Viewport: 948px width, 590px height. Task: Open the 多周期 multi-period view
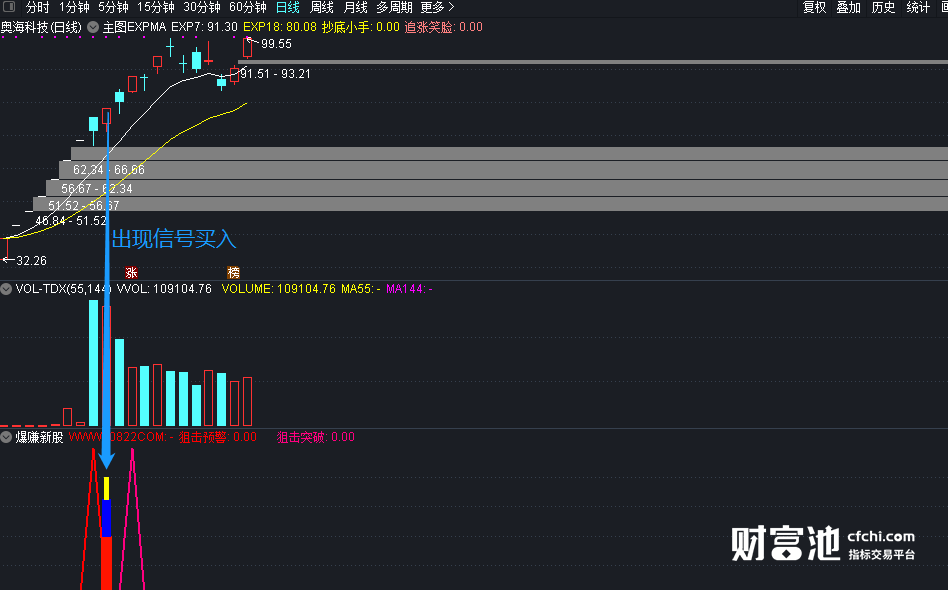(394, 7)
